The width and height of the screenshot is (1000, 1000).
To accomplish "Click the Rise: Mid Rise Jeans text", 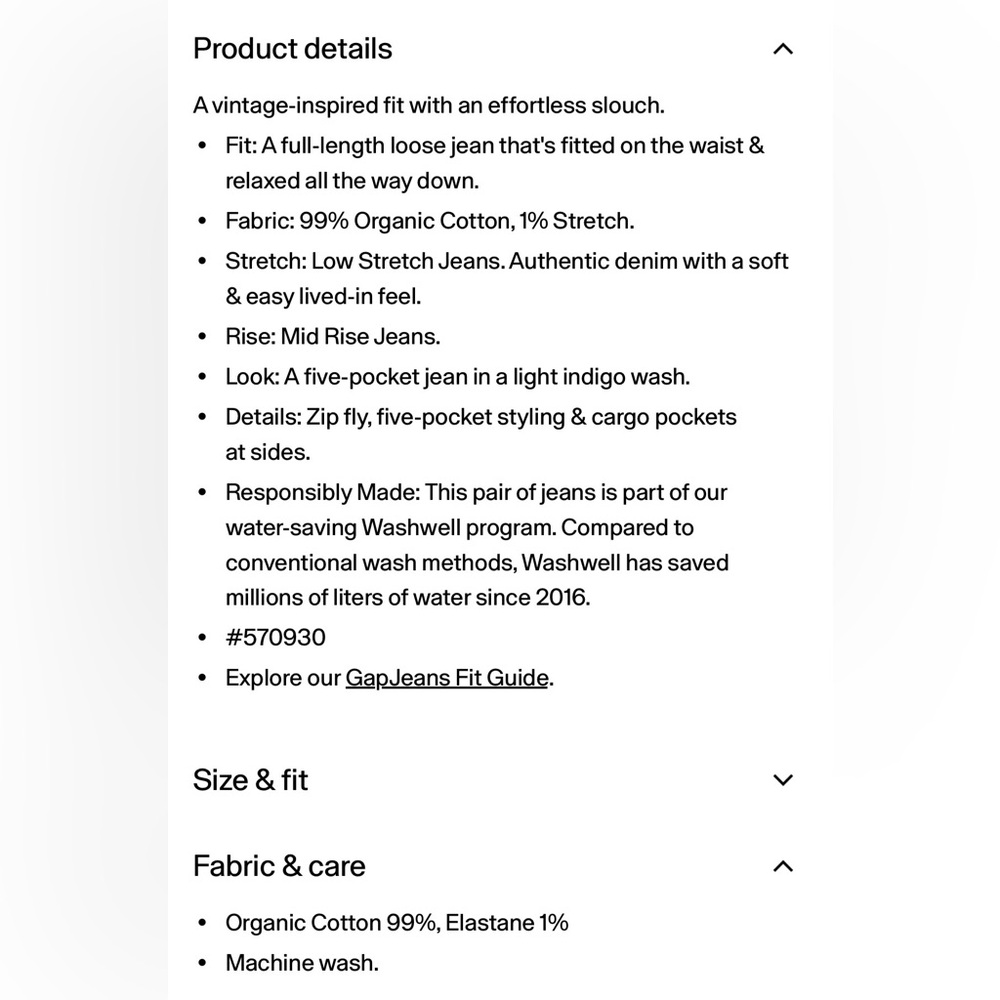I will pos(332,337).
